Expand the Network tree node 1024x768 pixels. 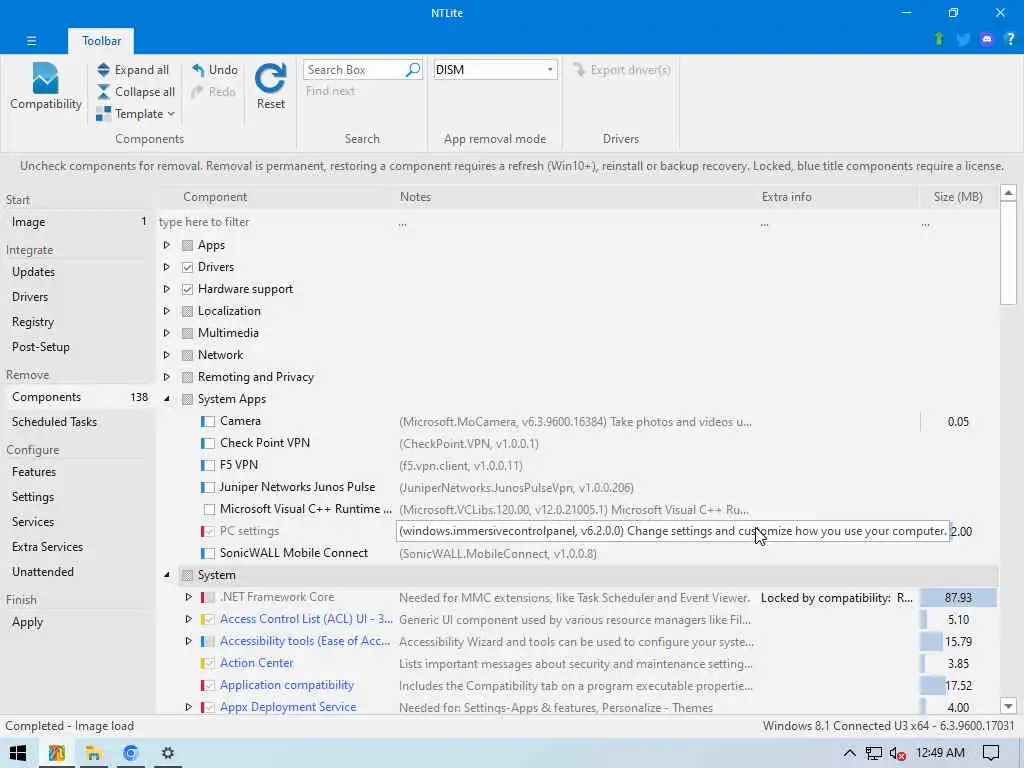pyautogui.click(x=167, y=355)
